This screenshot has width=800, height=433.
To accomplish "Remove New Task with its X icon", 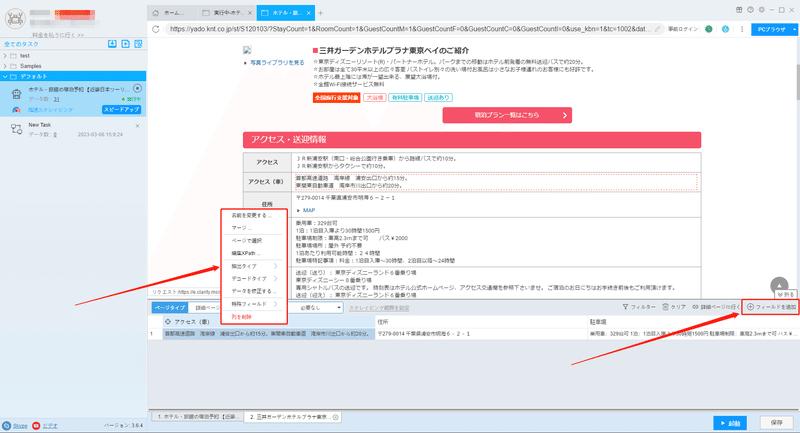I will (137, 126).
